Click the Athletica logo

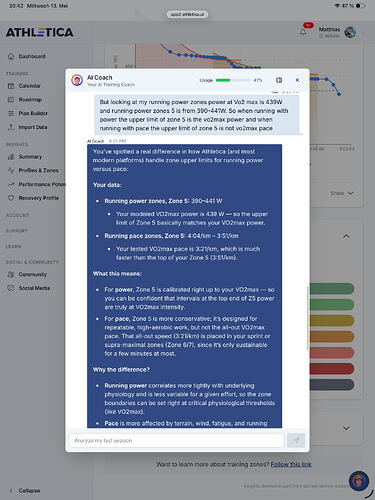click(40, 32)
